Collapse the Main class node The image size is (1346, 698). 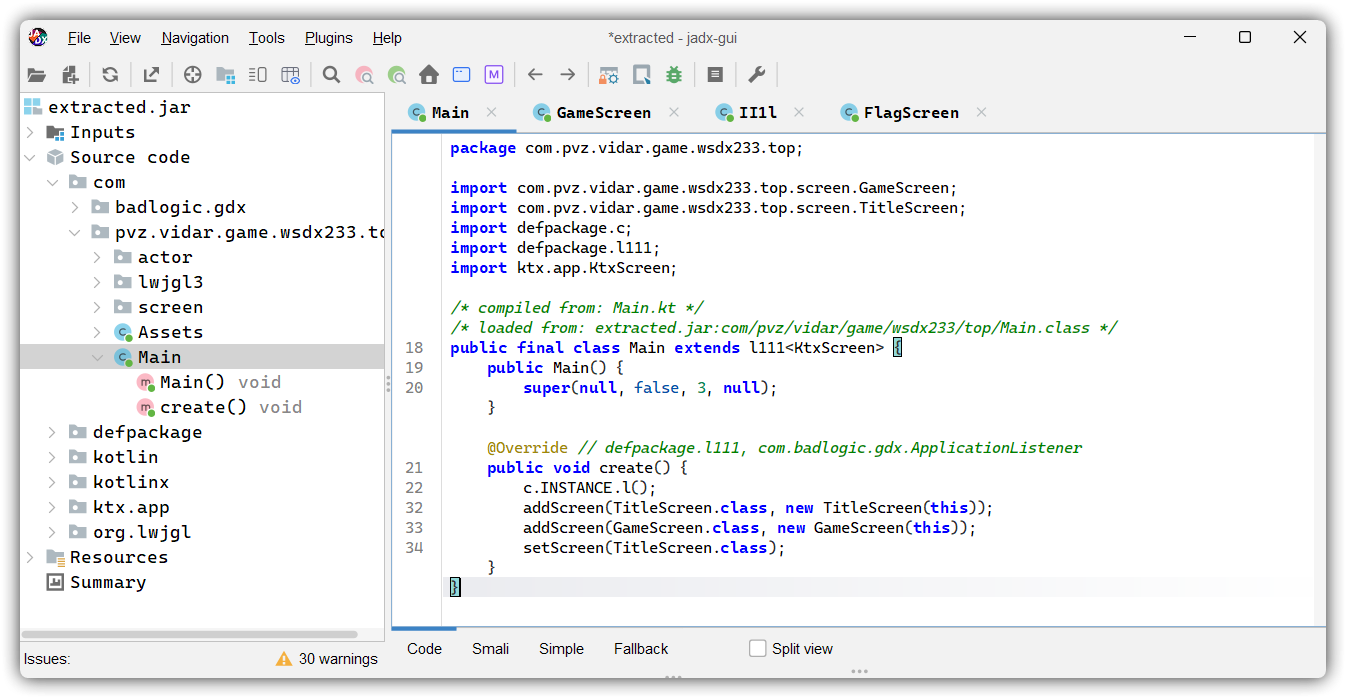click(98, 357)
